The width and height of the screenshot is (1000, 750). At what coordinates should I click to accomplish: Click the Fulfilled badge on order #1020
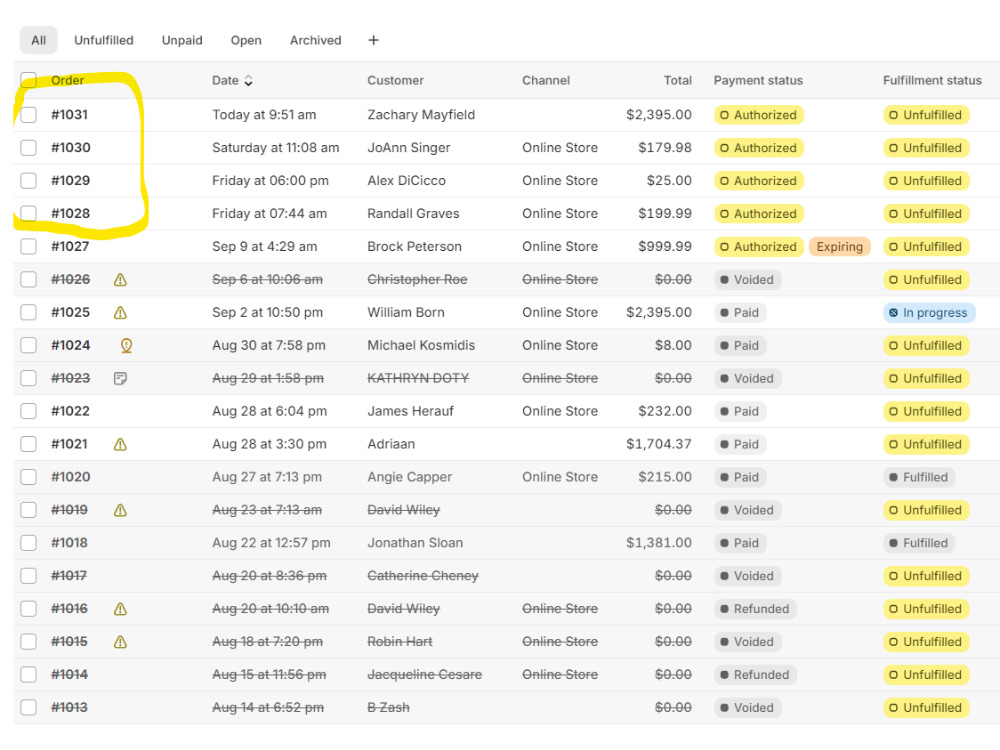pos(919,477)
